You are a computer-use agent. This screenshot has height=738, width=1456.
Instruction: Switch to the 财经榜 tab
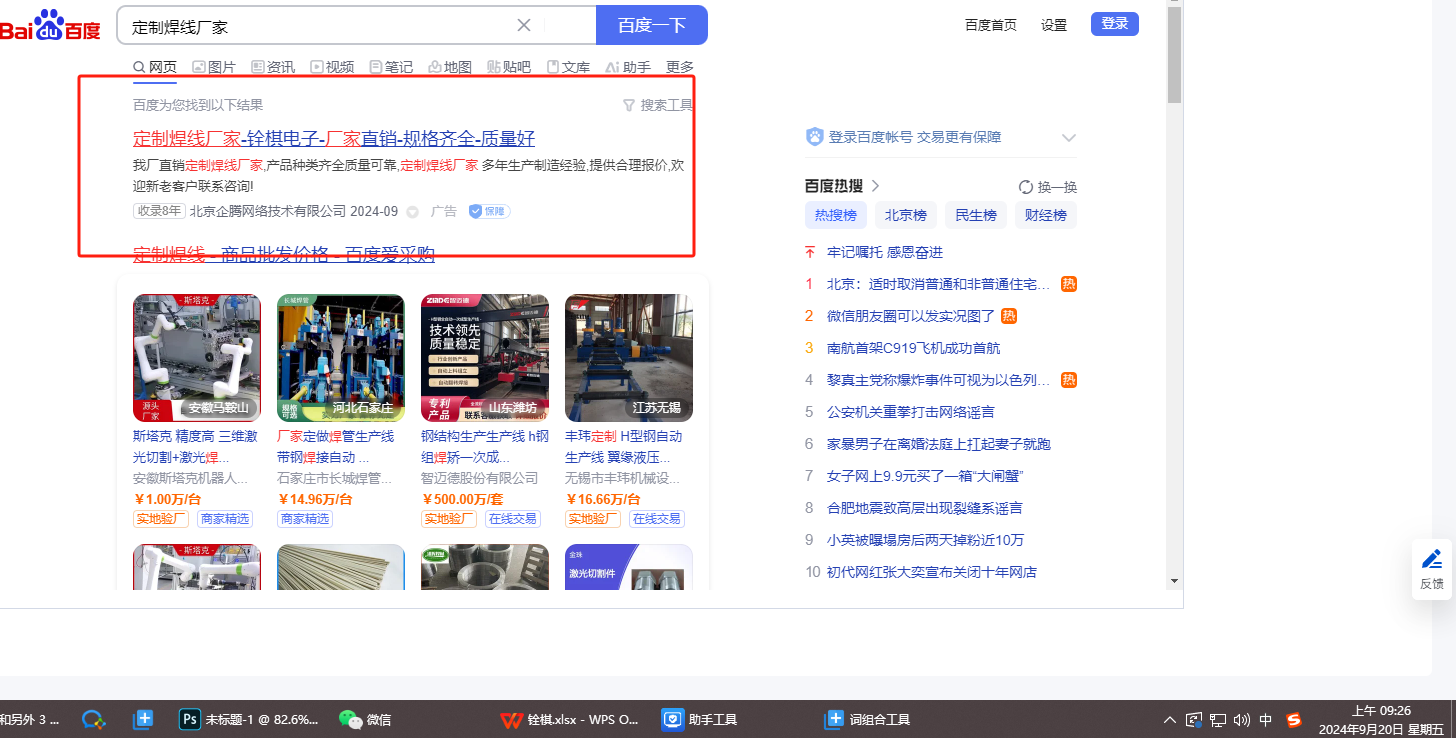coord(1046,215)
